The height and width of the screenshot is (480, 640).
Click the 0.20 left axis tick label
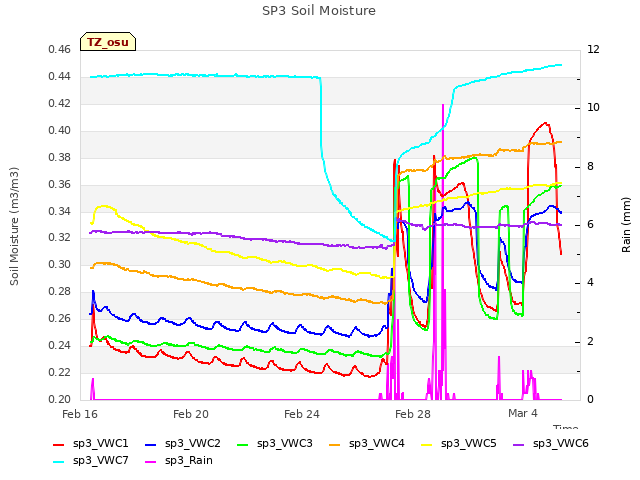click(60, 399)
